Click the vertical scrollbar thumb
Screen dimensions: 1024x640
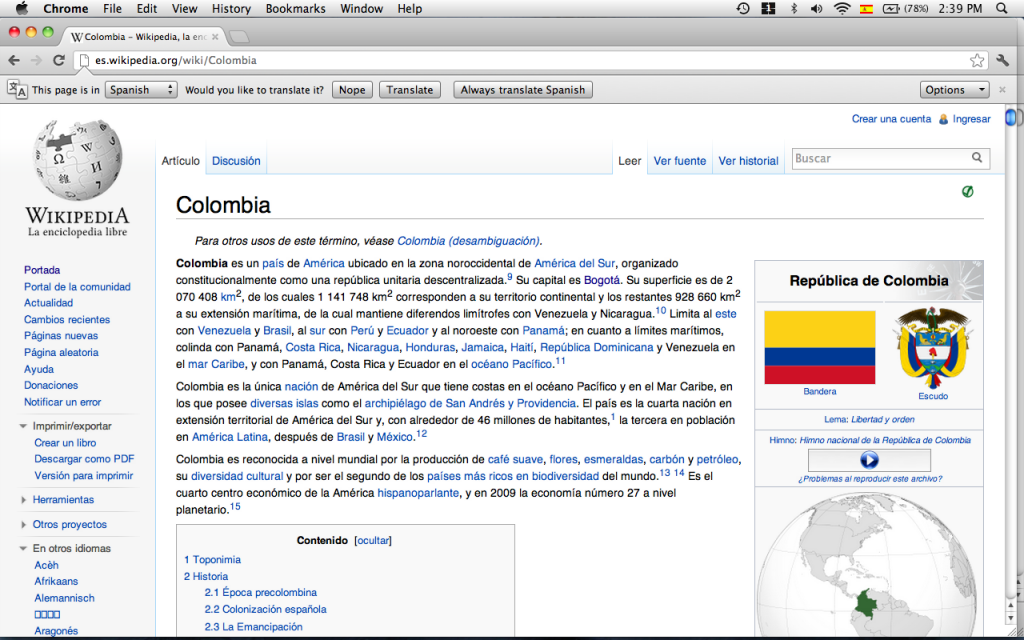(x=1011, y=118)
